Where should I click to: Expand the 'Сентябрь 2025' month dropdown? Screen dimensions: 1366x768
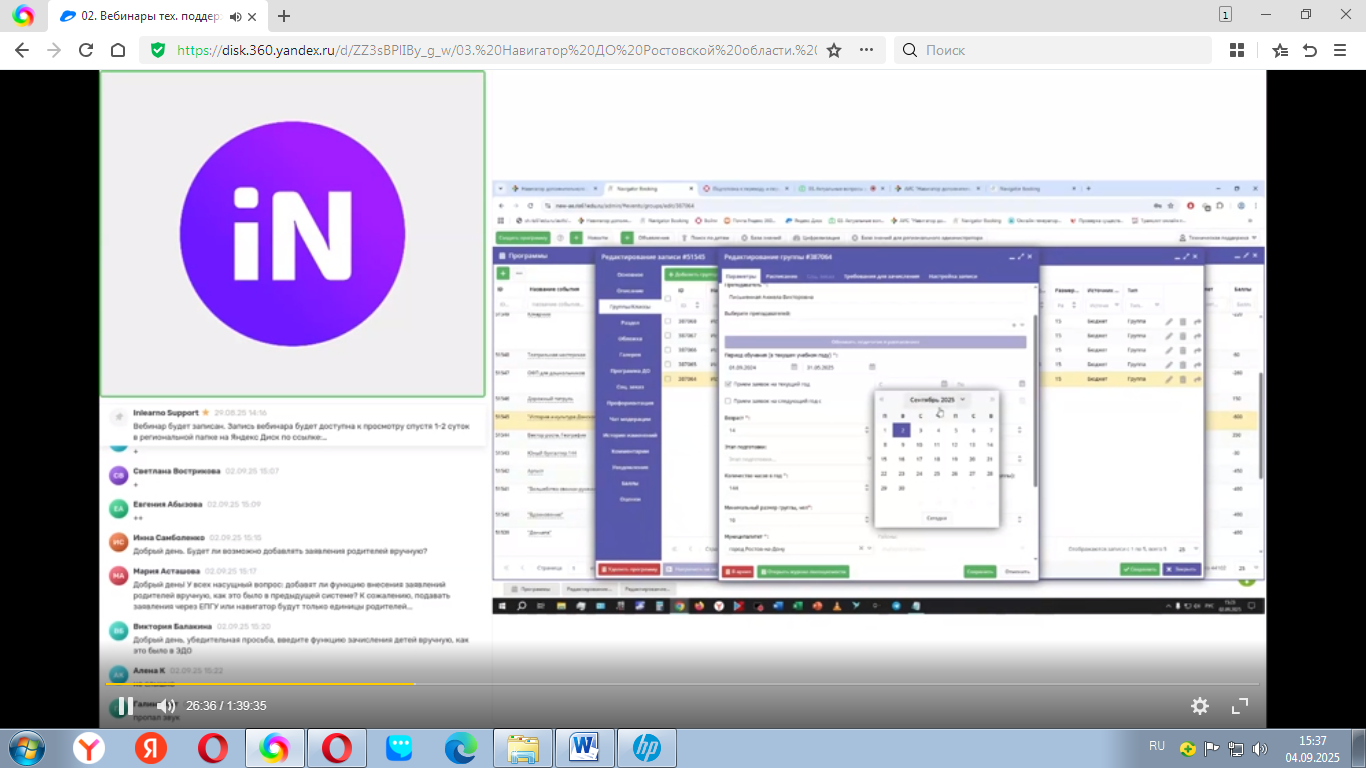coord(962,400)
